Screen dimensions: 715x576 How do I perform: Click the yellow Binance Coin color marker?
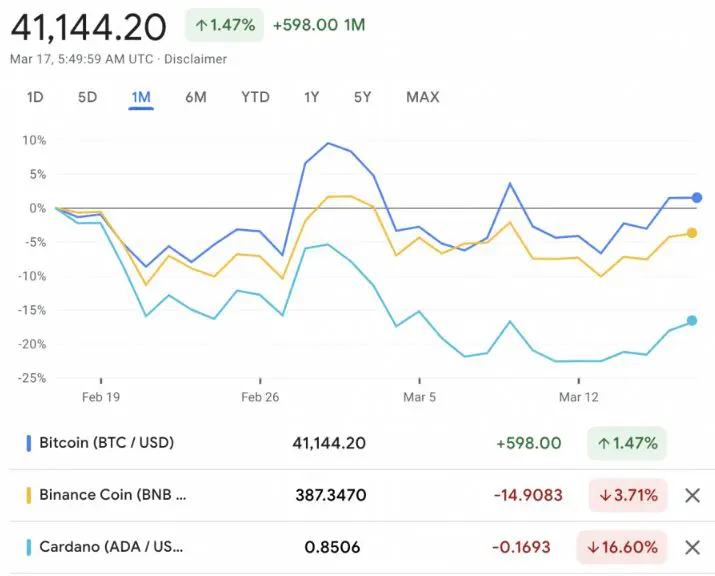point(29,495)
